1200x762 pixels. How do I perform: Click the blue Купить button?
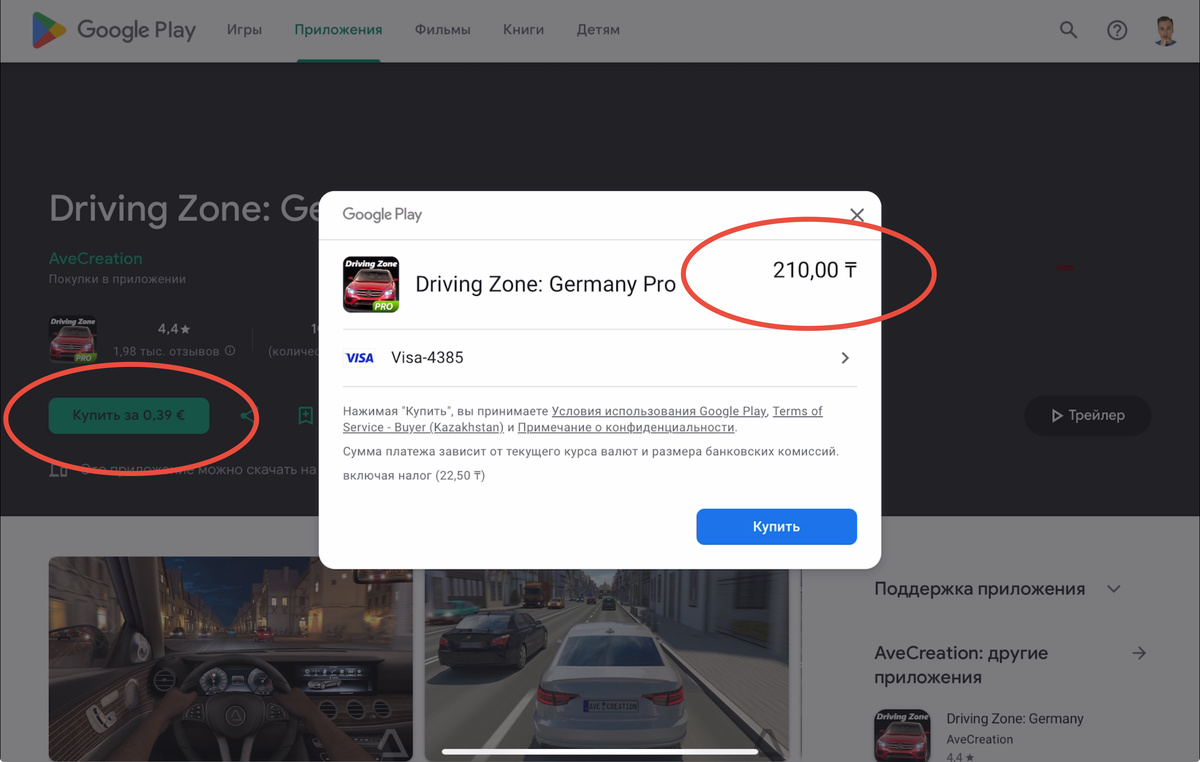pos(776,527)
